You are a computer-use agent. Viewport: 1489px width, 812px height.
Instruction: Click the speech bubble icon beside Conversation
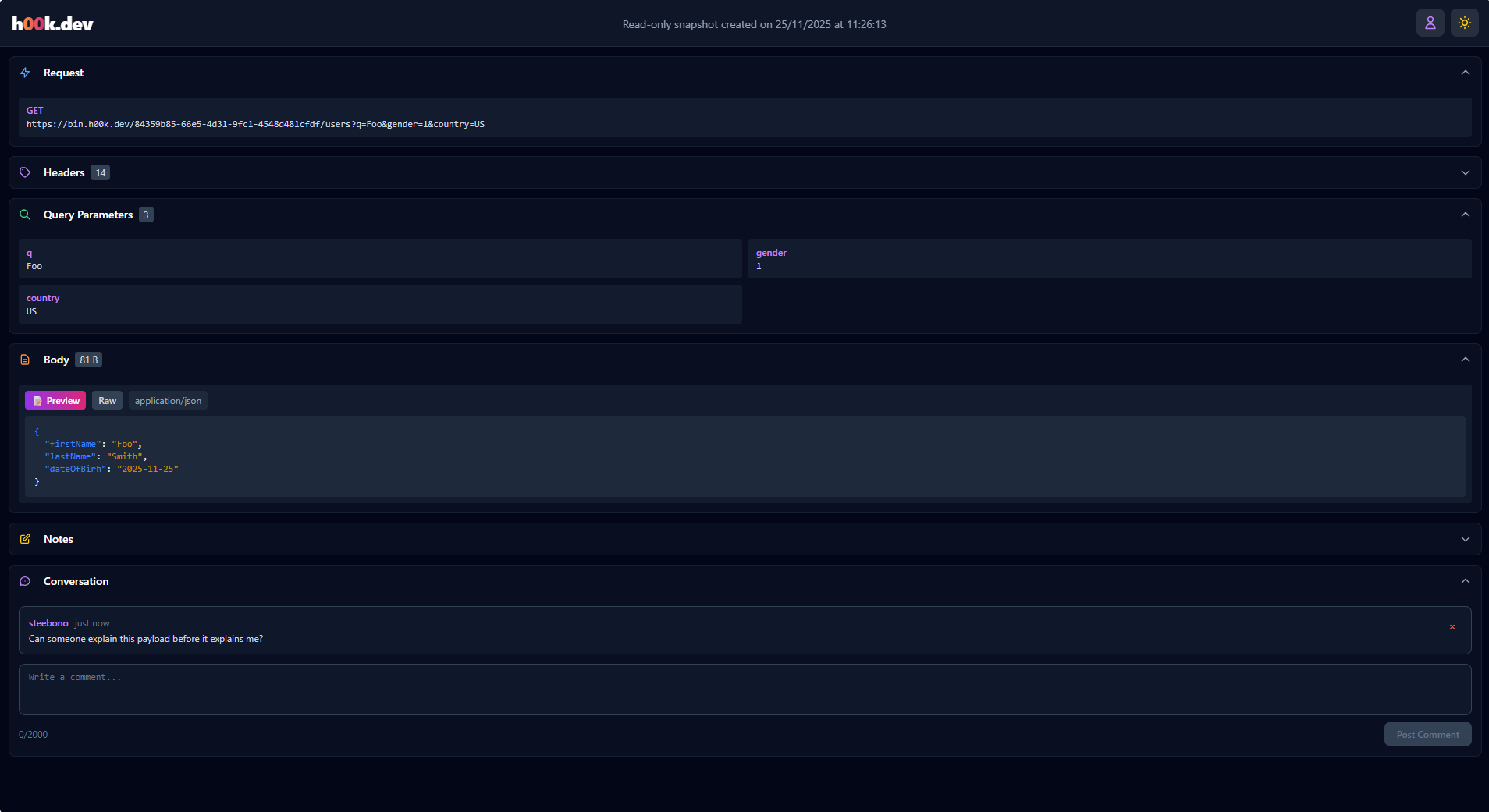(24, 581)
